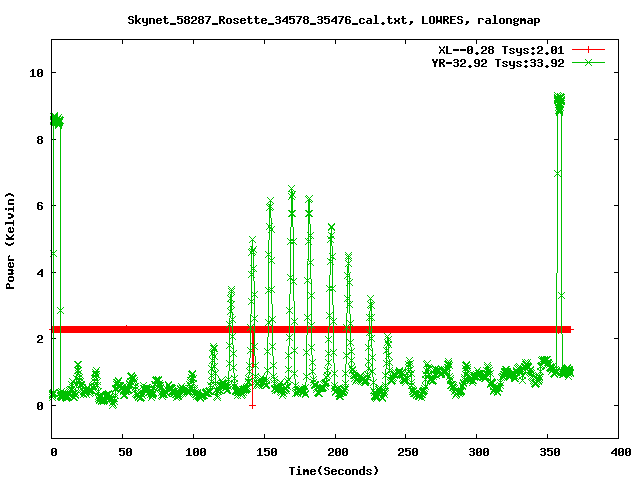This screenshot has width=640, height=480.
Task: Select the legend entry 'YR-32.92 Tsys:33.92'
Action: (x=498, y=63)
